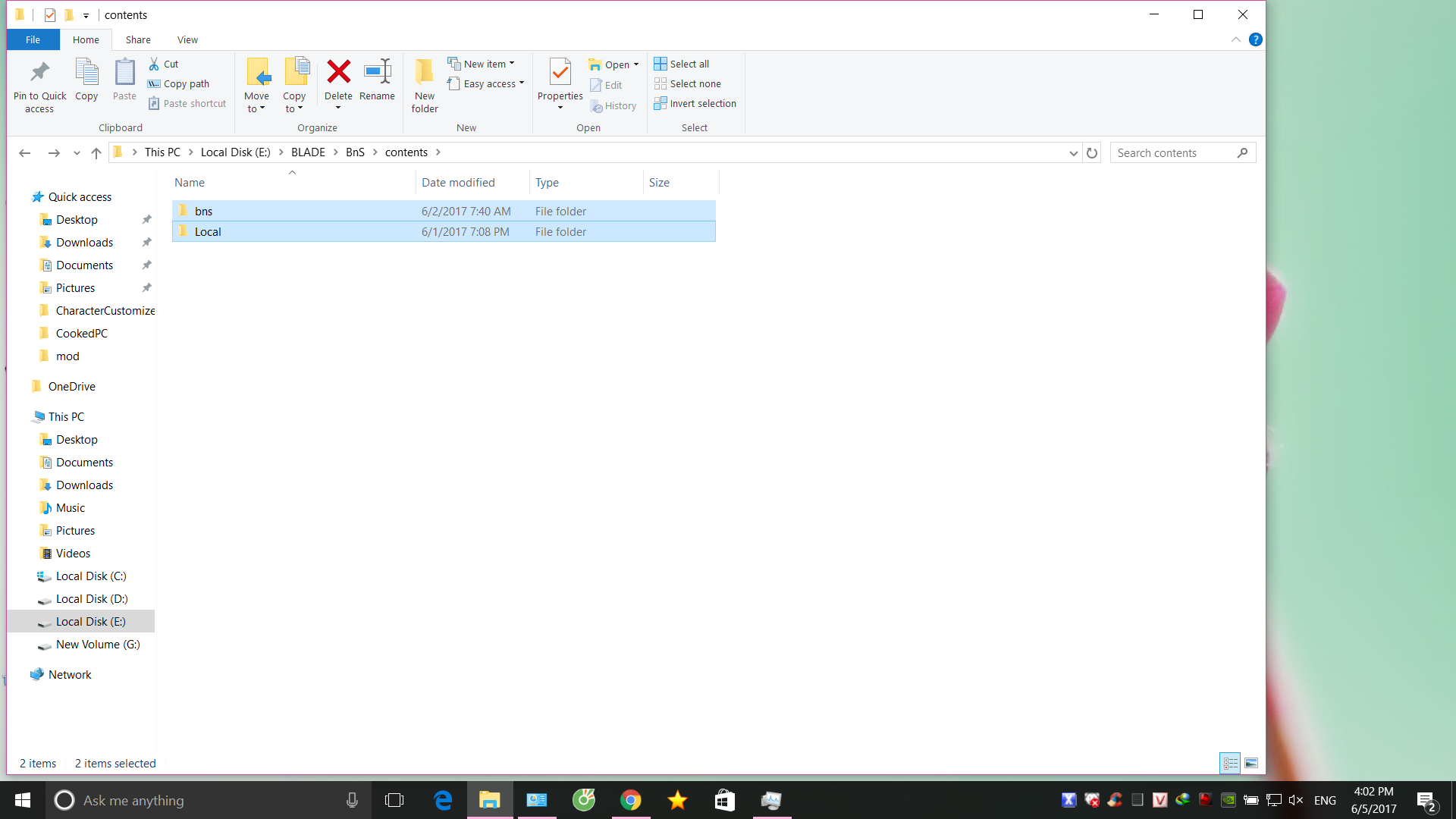Click the New folder icon
Viewport: 1456px width, 819px height.
point(425,72)
